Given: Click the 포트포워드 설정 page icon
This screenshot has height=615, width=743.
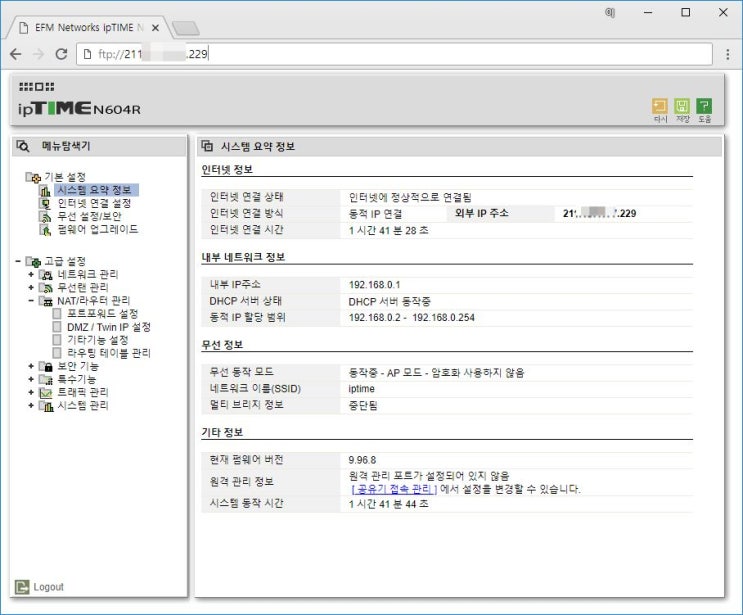Looking at the screenshot, I should tap(57, 314).
